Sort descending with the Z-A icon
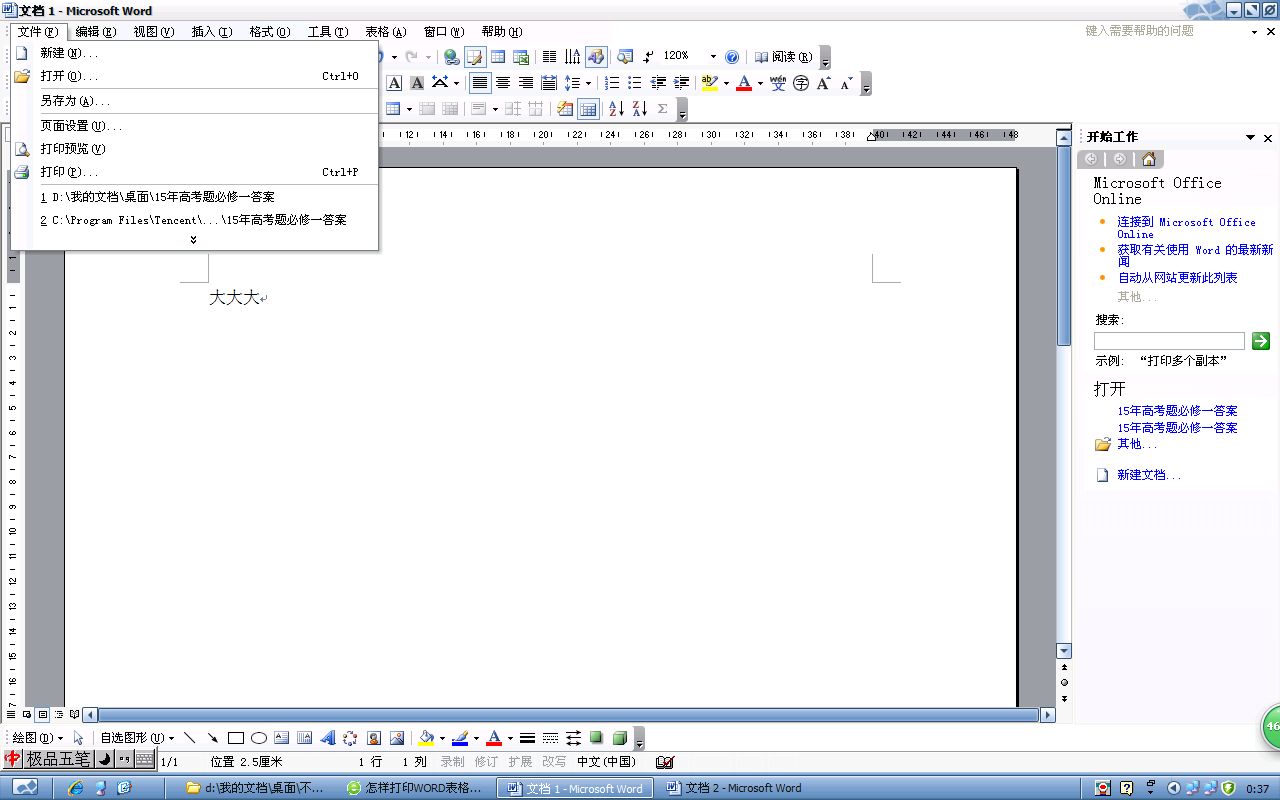The image size is (1280, 800). [639, 109]
